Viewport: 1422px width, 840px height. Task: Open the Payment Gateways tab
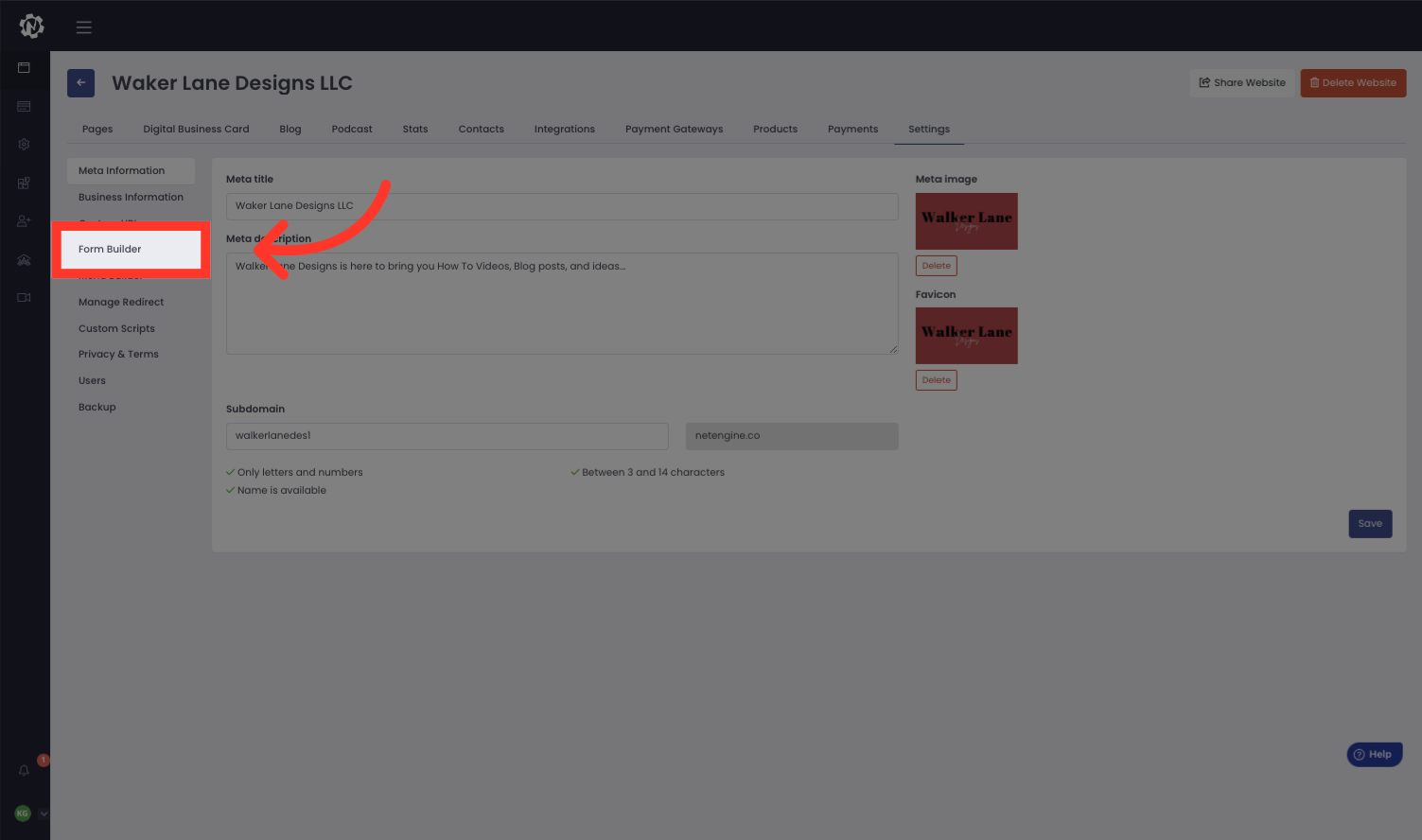(x=674, y=130)
